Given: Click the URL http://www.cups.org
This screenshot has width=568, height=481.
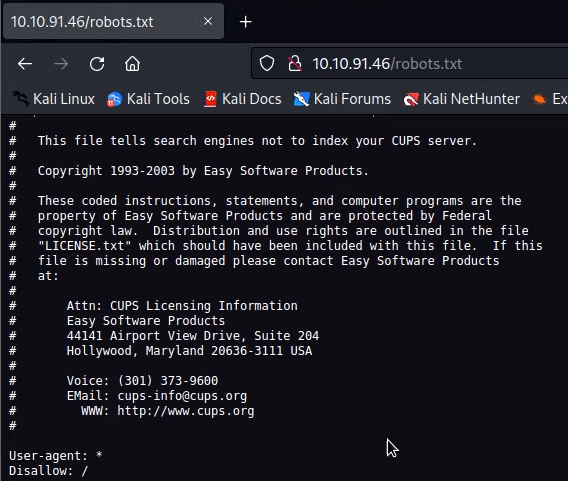Looking at the screenshot, I should pos(186,411).
